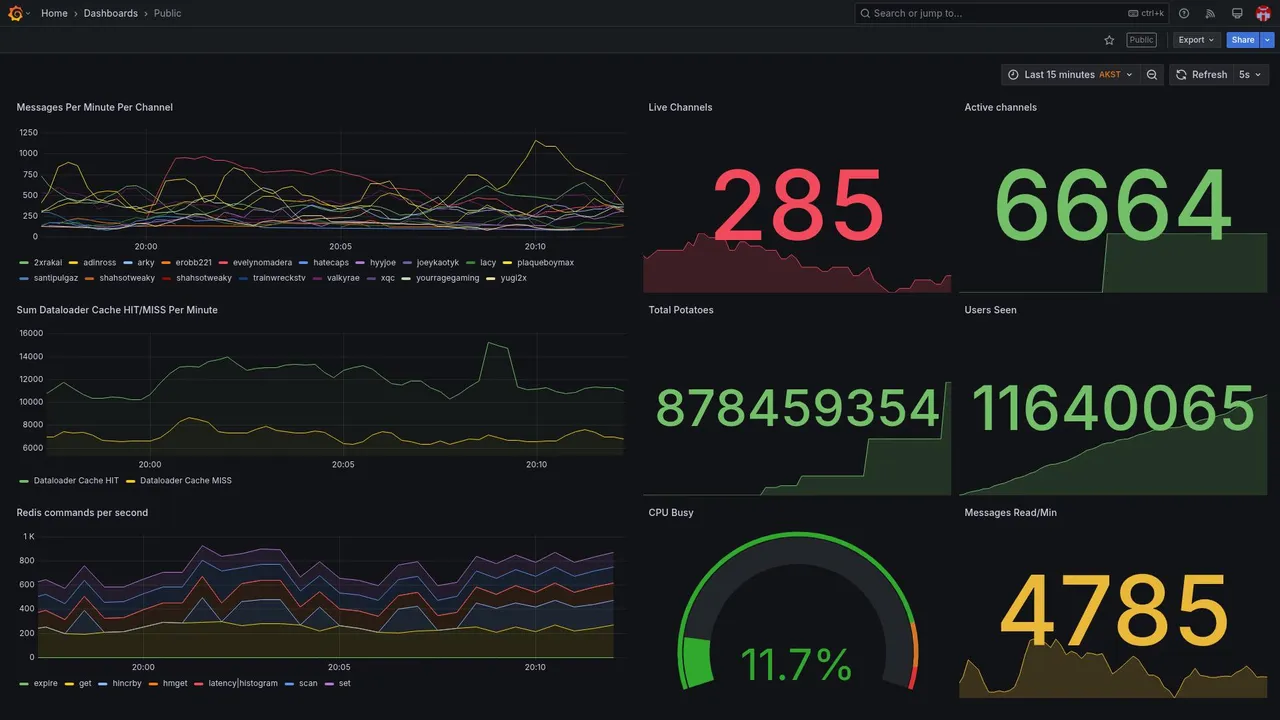Toggle Dataloader Cache MISS series visibility
The image size is (1280, 720).
(x=186, y=480)
